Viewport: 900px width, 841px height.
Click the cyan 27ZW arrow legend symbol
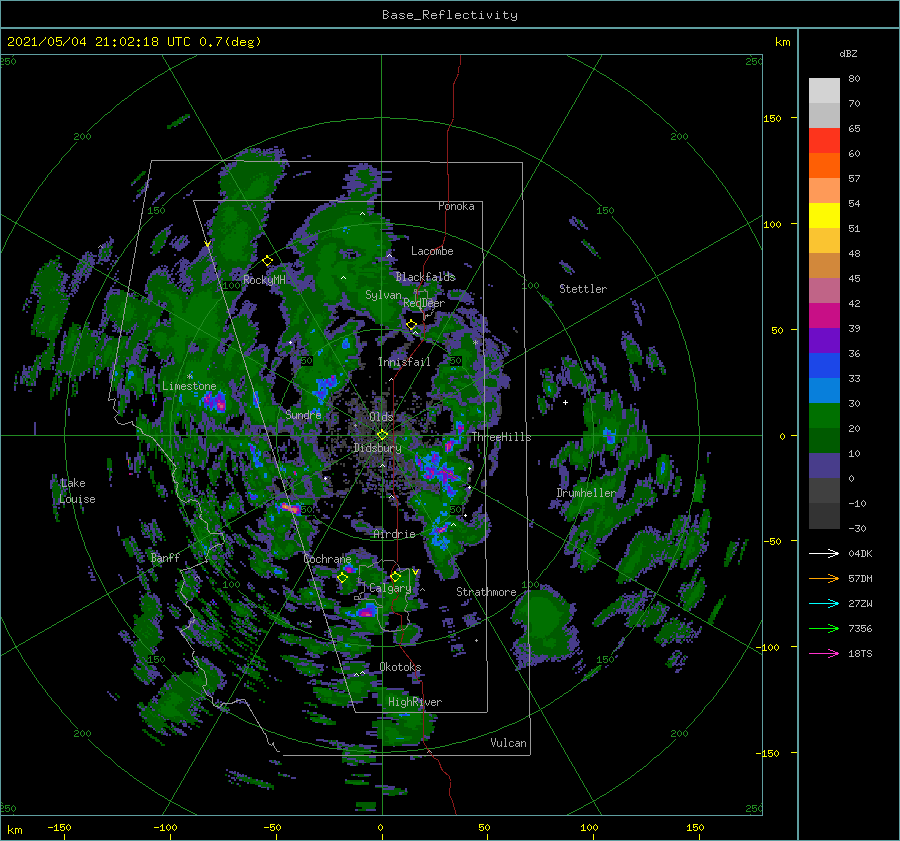pyautogui.click(x=824, y=603)
